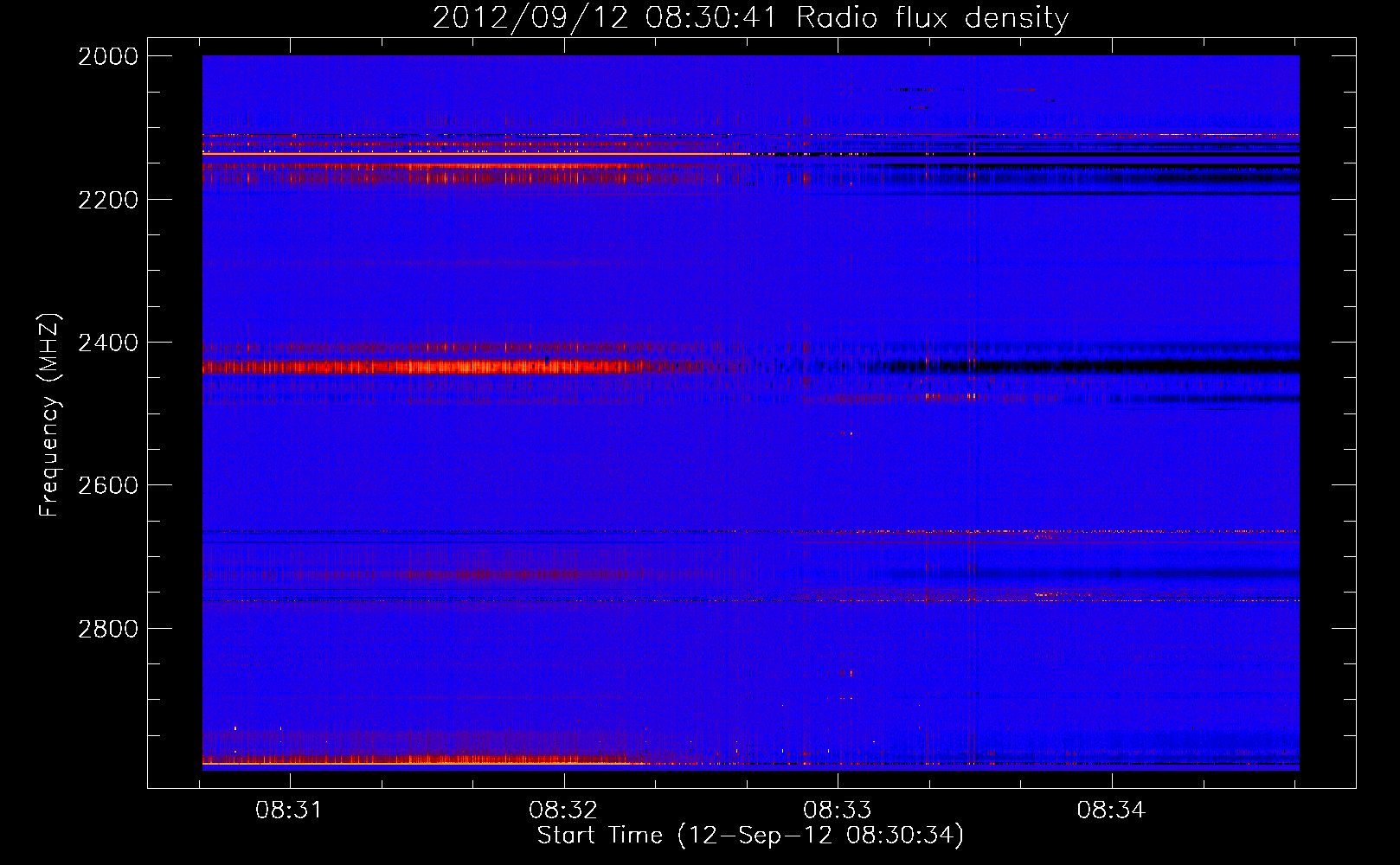Click the '2600' frequency axis label

pos(108,485)
